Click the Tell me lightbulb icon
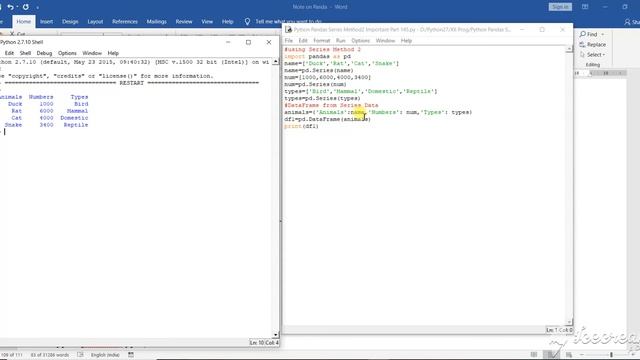Image resolution: width=640 pixels, height=360 pixels. tap(247, 22)
